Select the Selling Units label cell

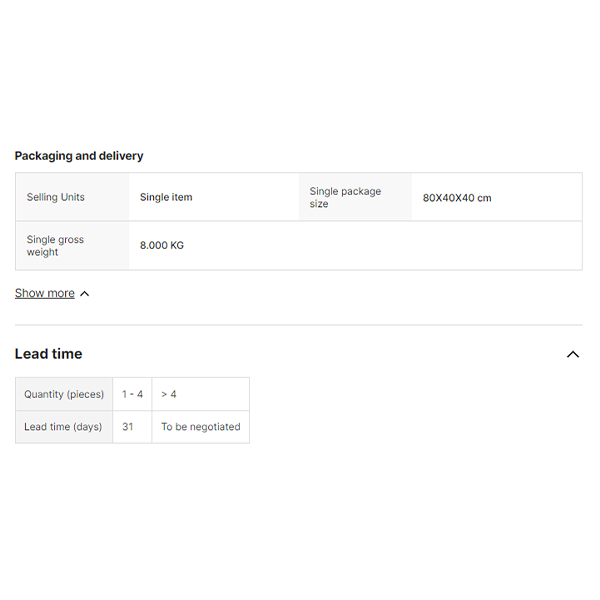pos(56,197)
